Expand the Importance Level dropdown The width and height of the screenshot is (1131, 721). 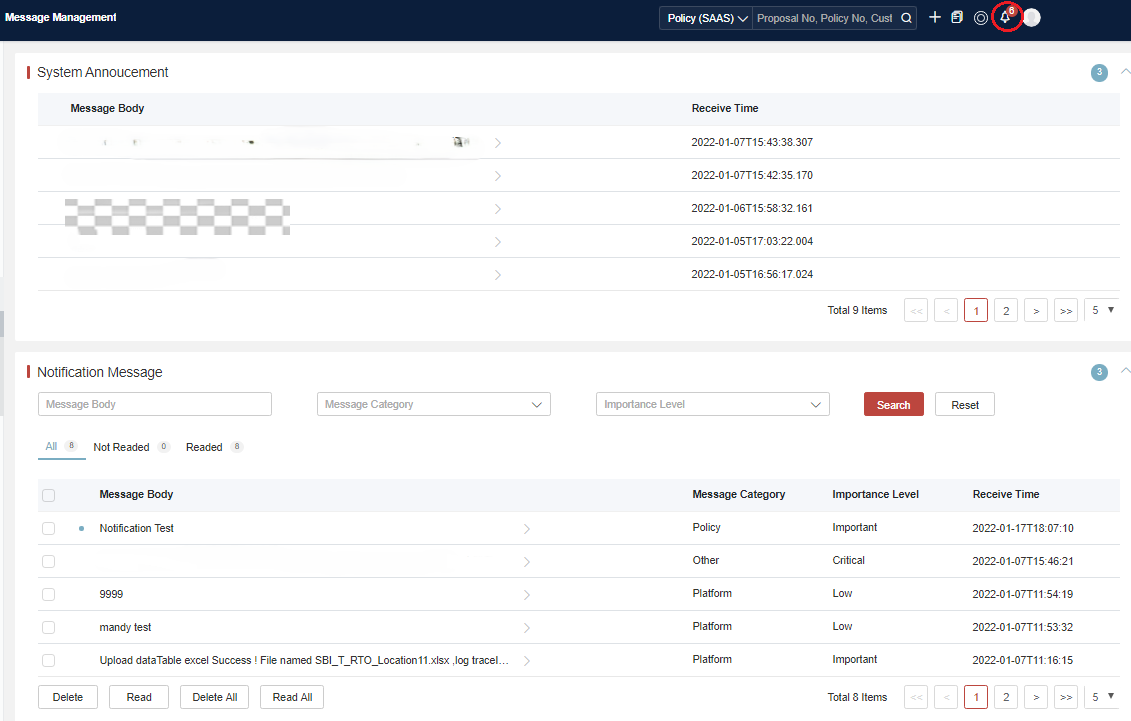(x=712, y=404)
